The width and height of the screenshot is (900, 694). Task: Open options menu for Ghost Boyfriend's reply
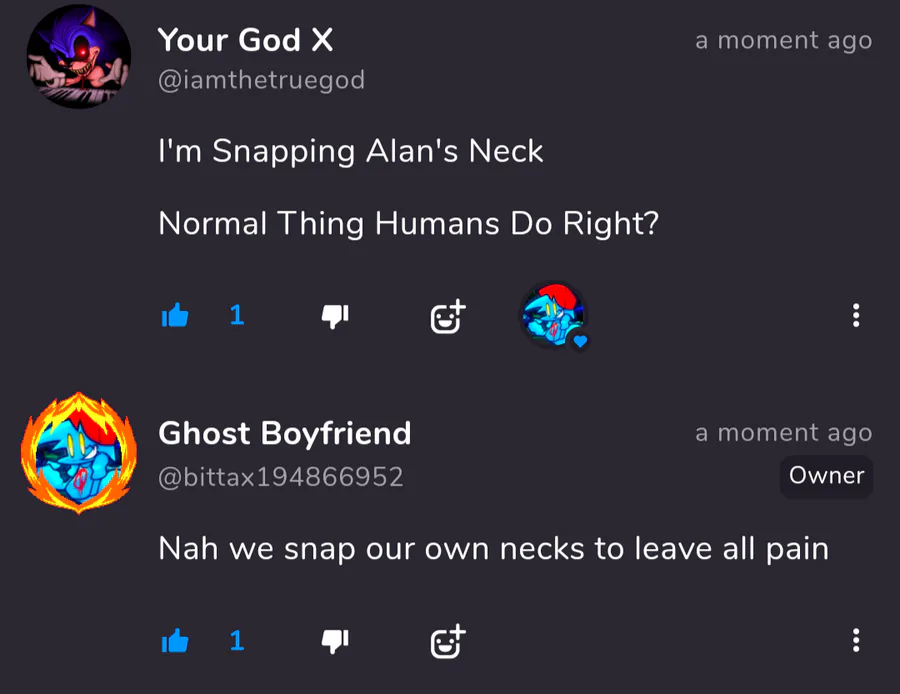[856, 640]
